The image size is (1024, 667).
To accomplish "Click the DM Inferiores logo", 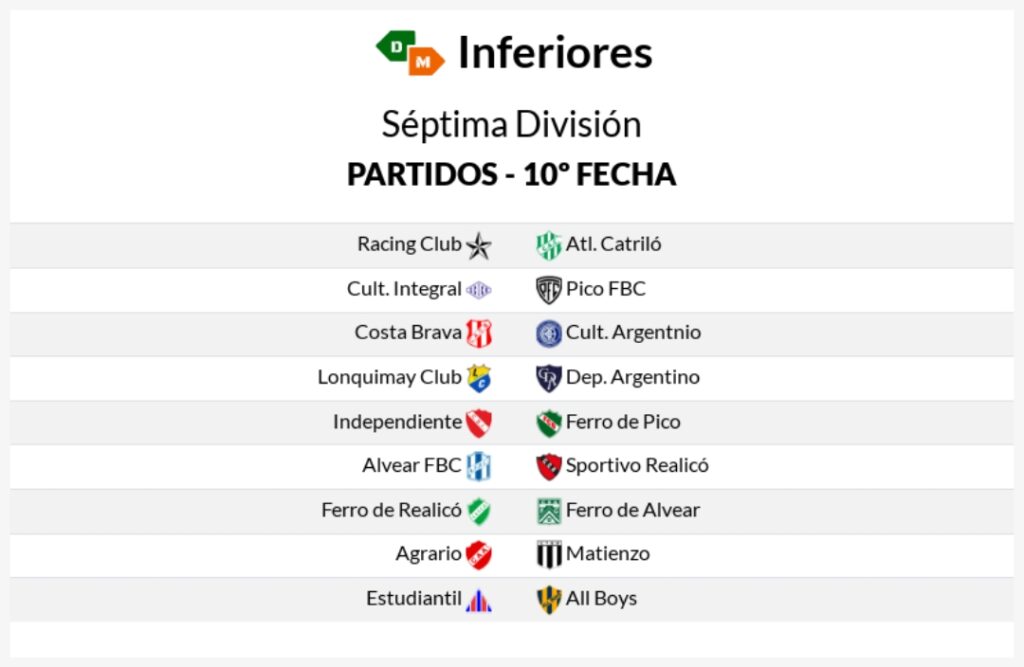I will (410, 53).
